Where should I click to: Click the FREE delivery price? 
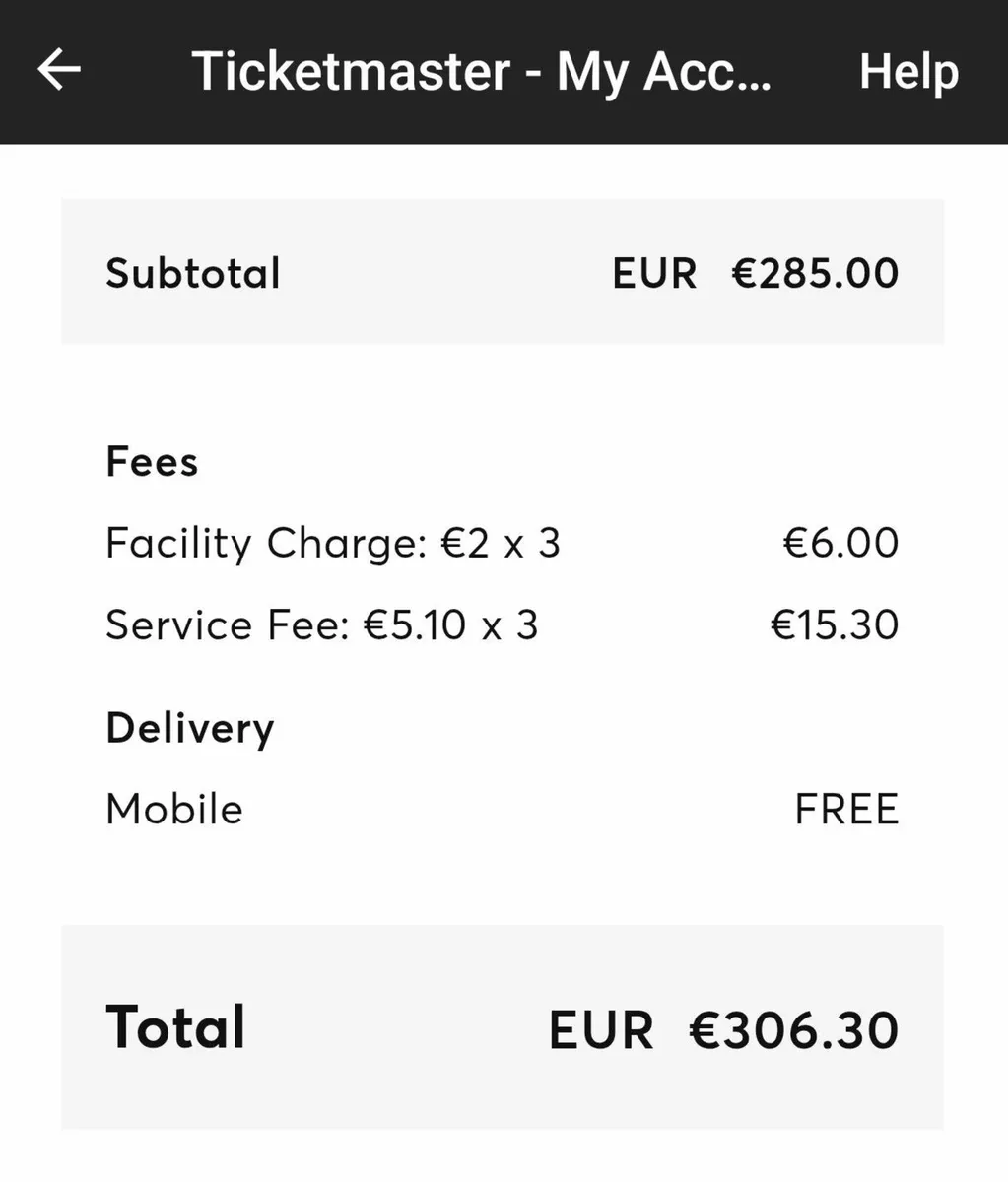pyautogui.click(x=846, y=810)
